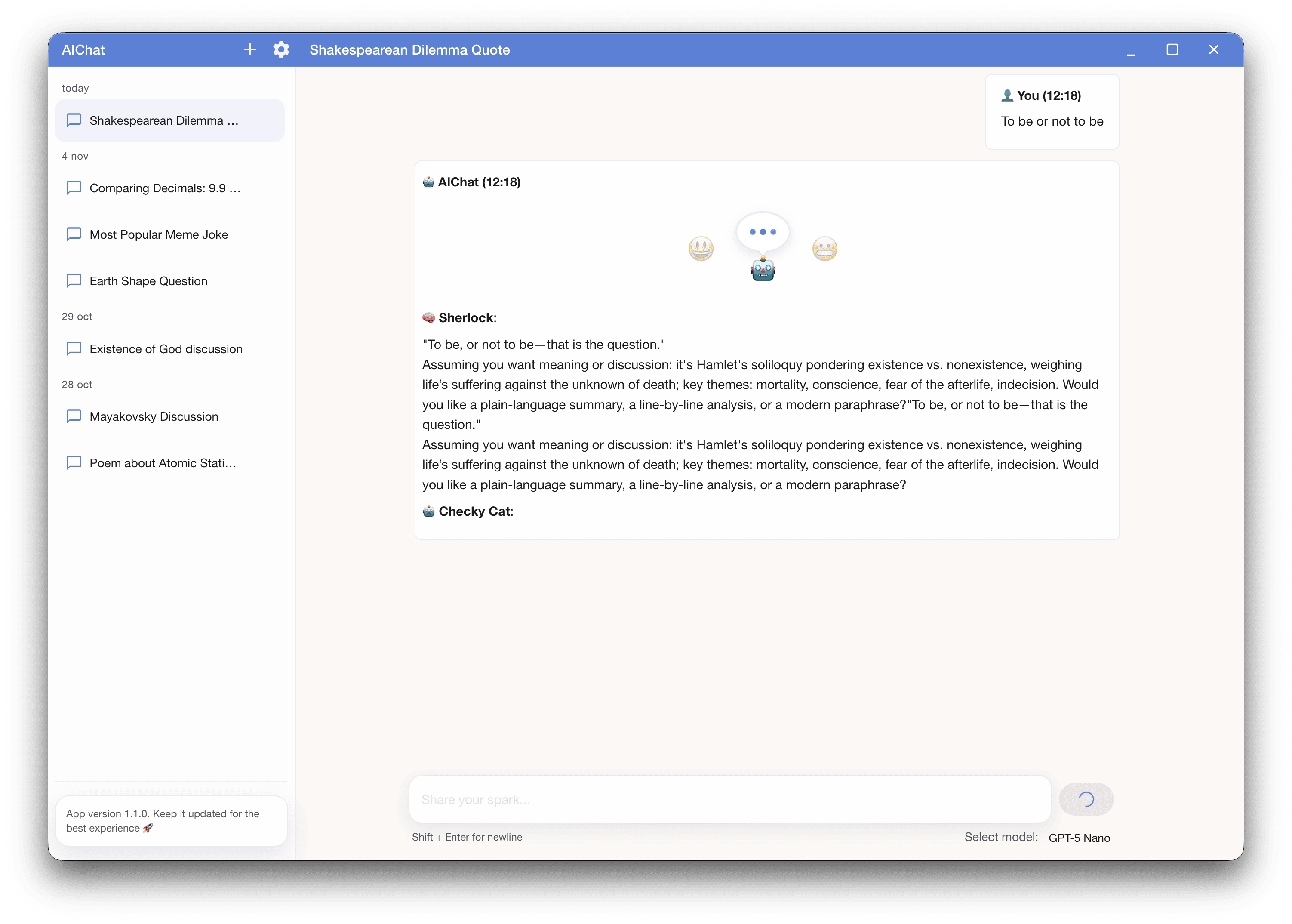Click chat bubble icon beside Earth Shape Question
The width and height of the screenshot is (1292, 924).
[x=74, y=281]
